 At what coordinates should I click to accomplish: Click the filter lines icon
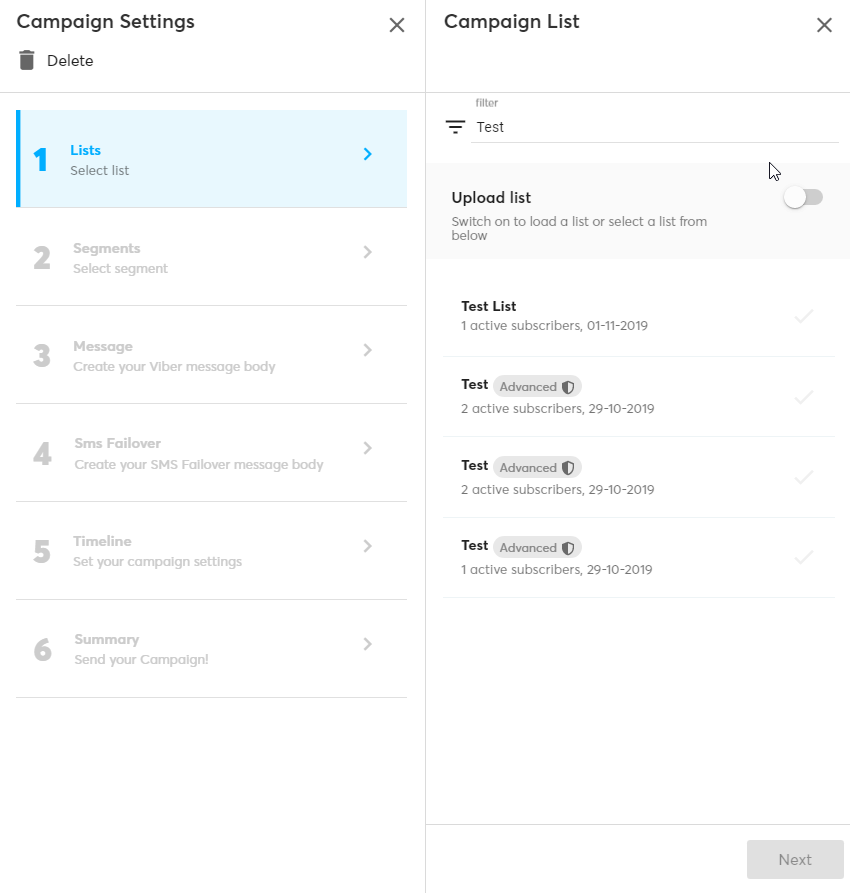455,127
